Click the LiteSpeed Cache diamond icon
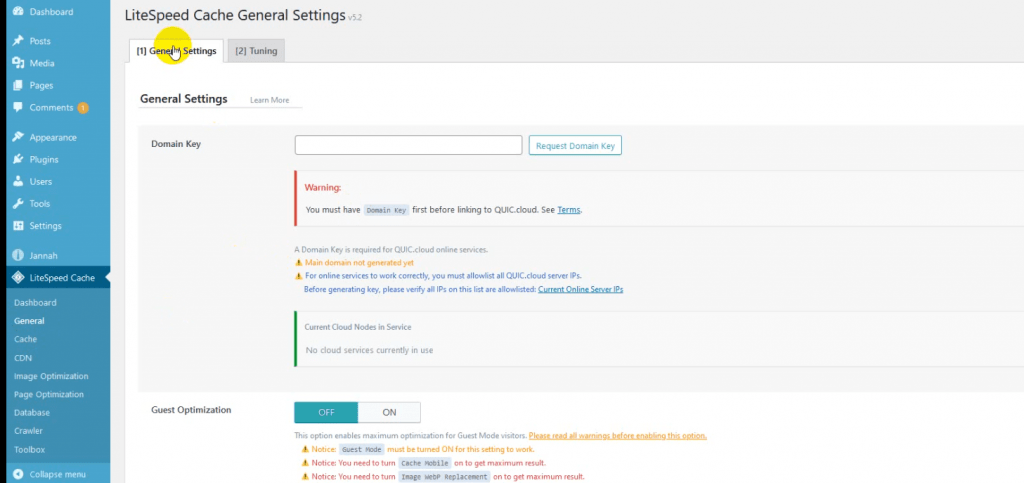1024x483 pixels. click(x=18, y=278)
